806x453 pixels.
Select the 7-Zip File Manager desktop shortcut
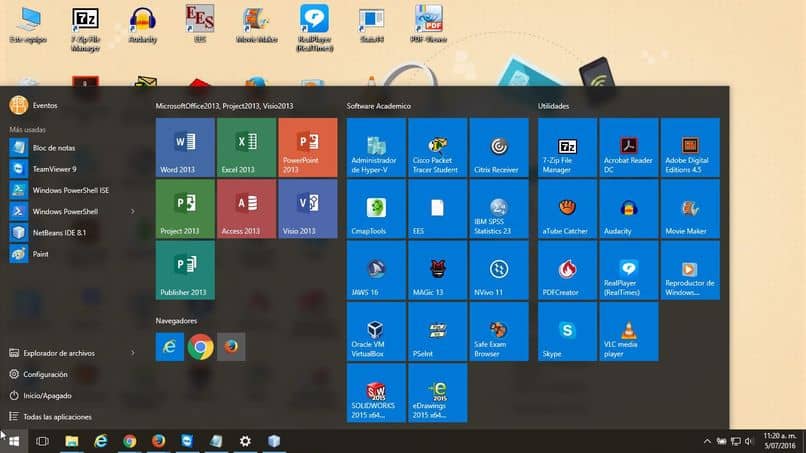[x=85, y=29]
